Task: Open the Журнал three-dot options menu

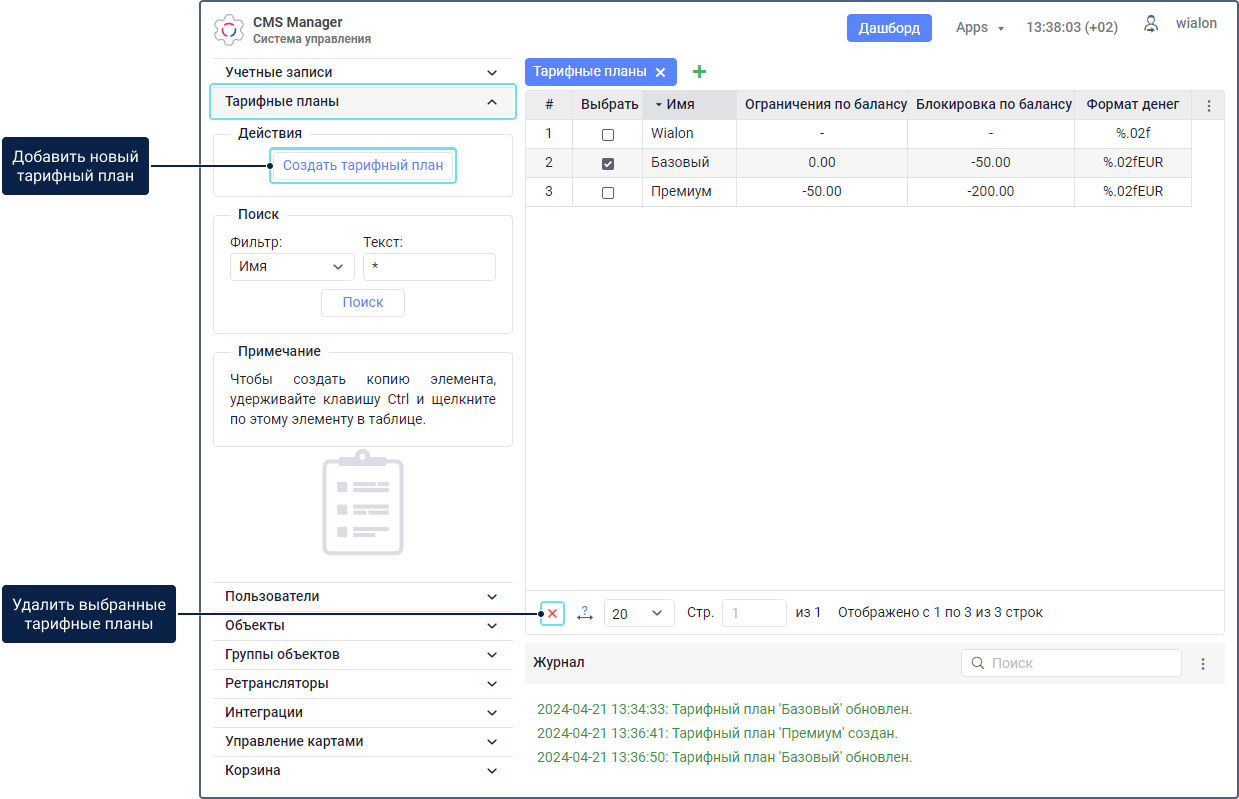Action: coord(1203,663)
